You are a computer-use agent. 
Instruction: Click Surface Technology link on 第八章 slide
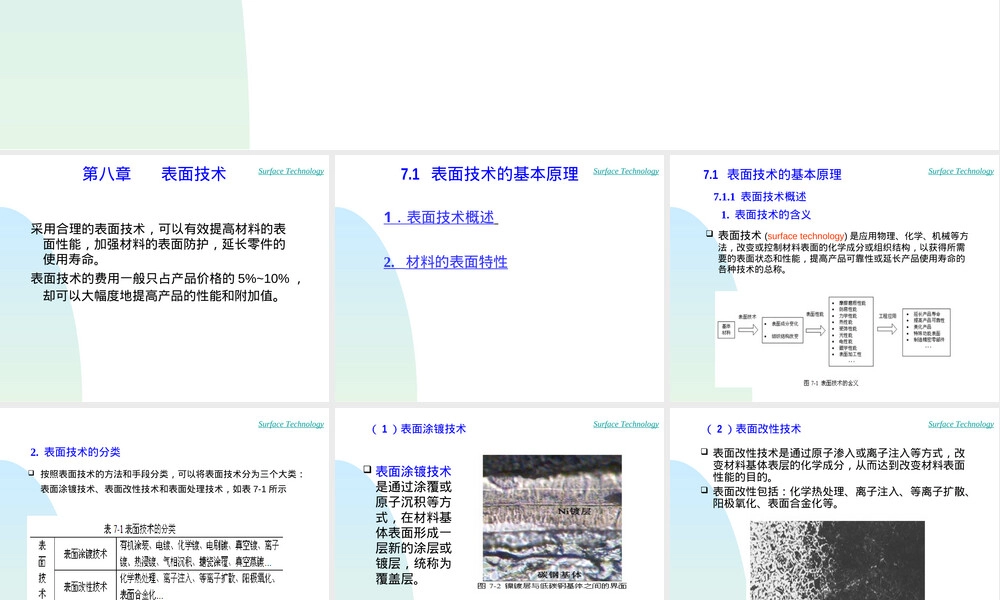click(291, 171)
